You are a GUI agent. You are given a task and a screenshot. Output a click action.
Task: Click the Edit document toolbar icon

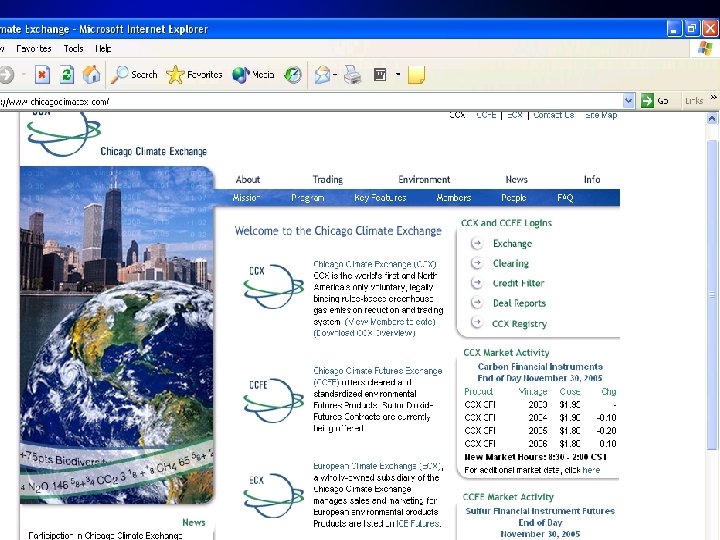pos(380,74)
